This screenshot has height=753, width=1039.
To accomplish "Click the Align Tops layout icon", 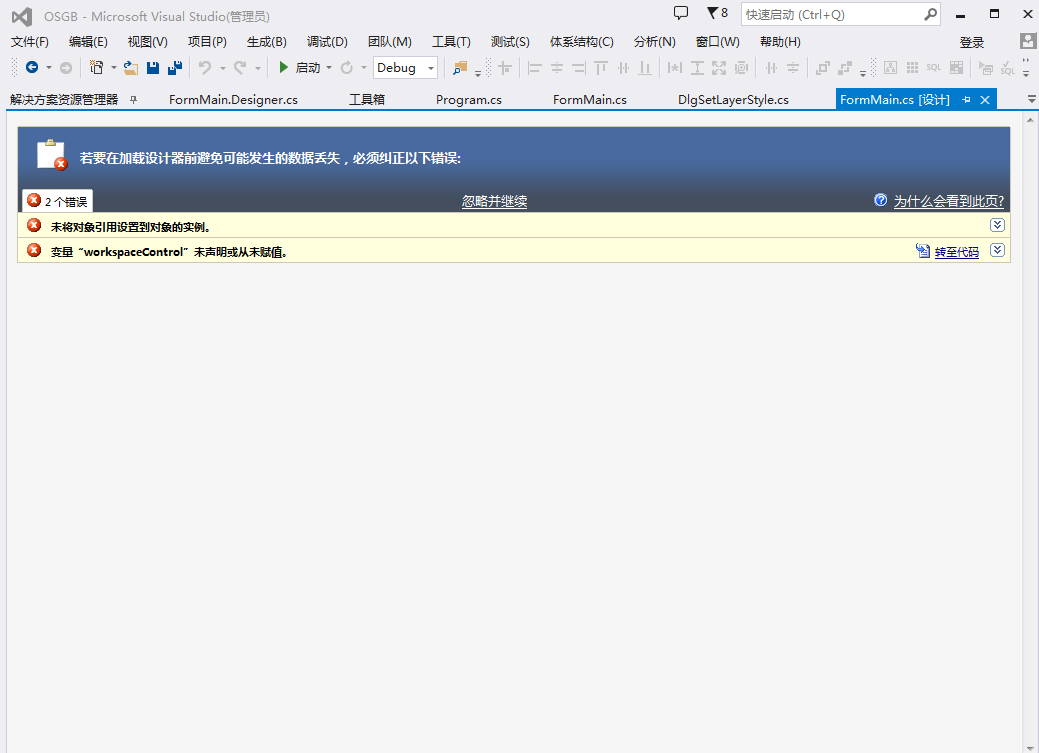I will click(601, 68).
